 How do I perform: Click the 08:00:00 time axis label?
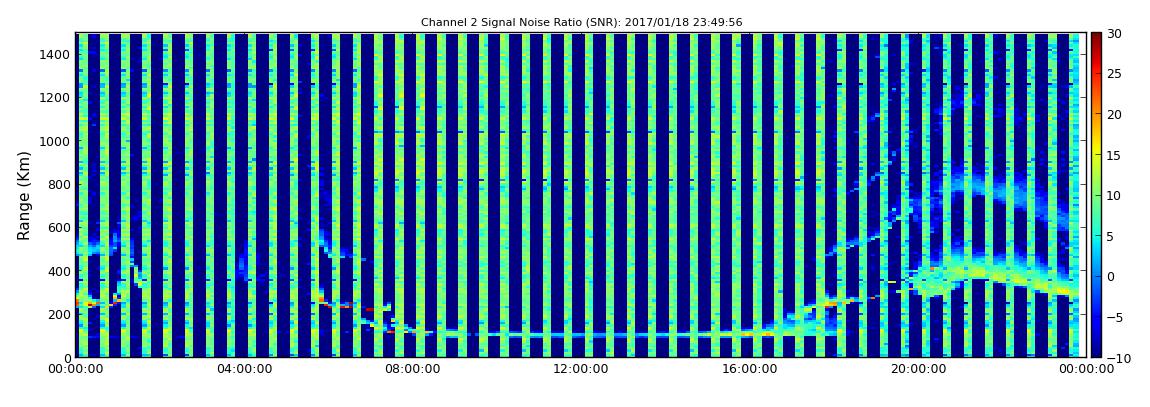[x=412, y=370]
